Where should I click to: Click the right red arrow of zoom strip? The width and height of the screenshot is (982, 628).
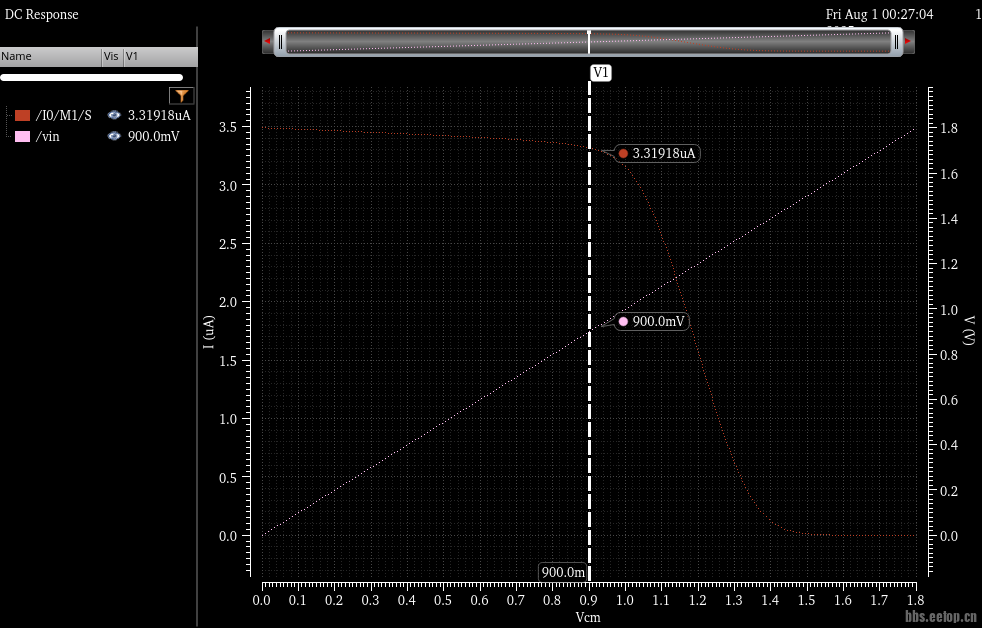point(909,41)
